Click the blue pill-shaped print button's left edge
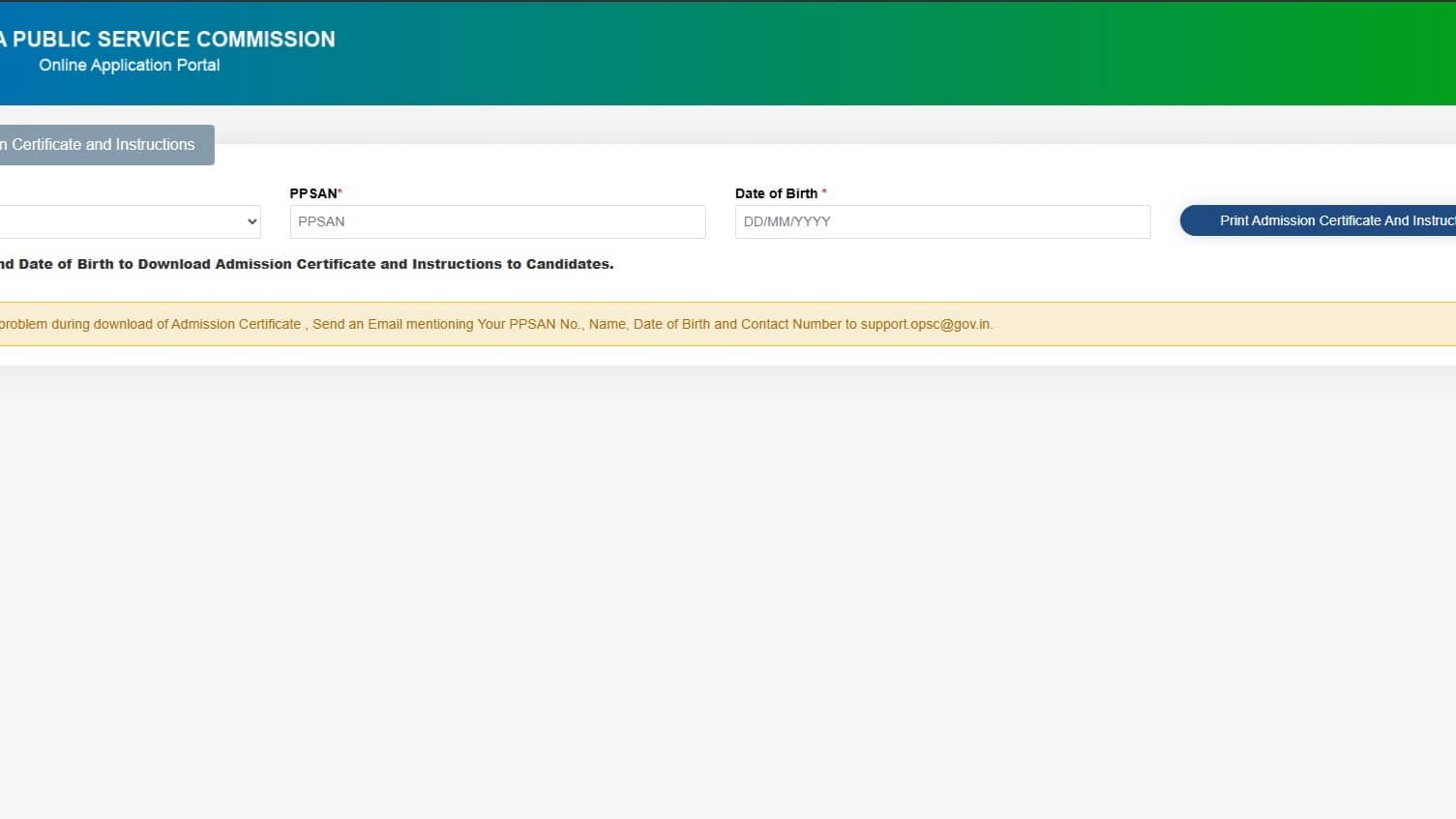Viewport: 1456px width, 819px height. (1188, 220)
